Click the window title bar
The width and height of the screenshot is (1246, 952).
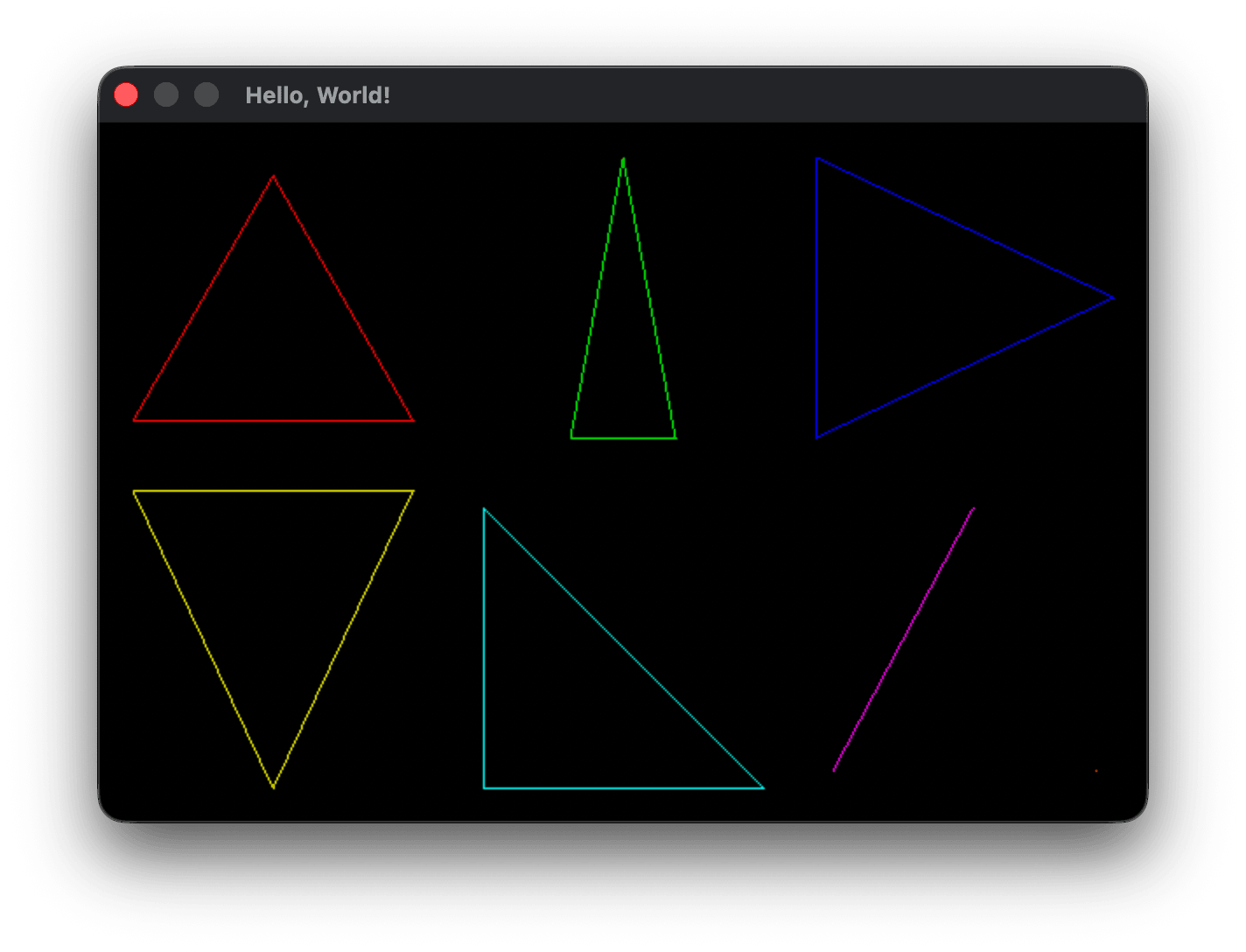click(612, 96)
